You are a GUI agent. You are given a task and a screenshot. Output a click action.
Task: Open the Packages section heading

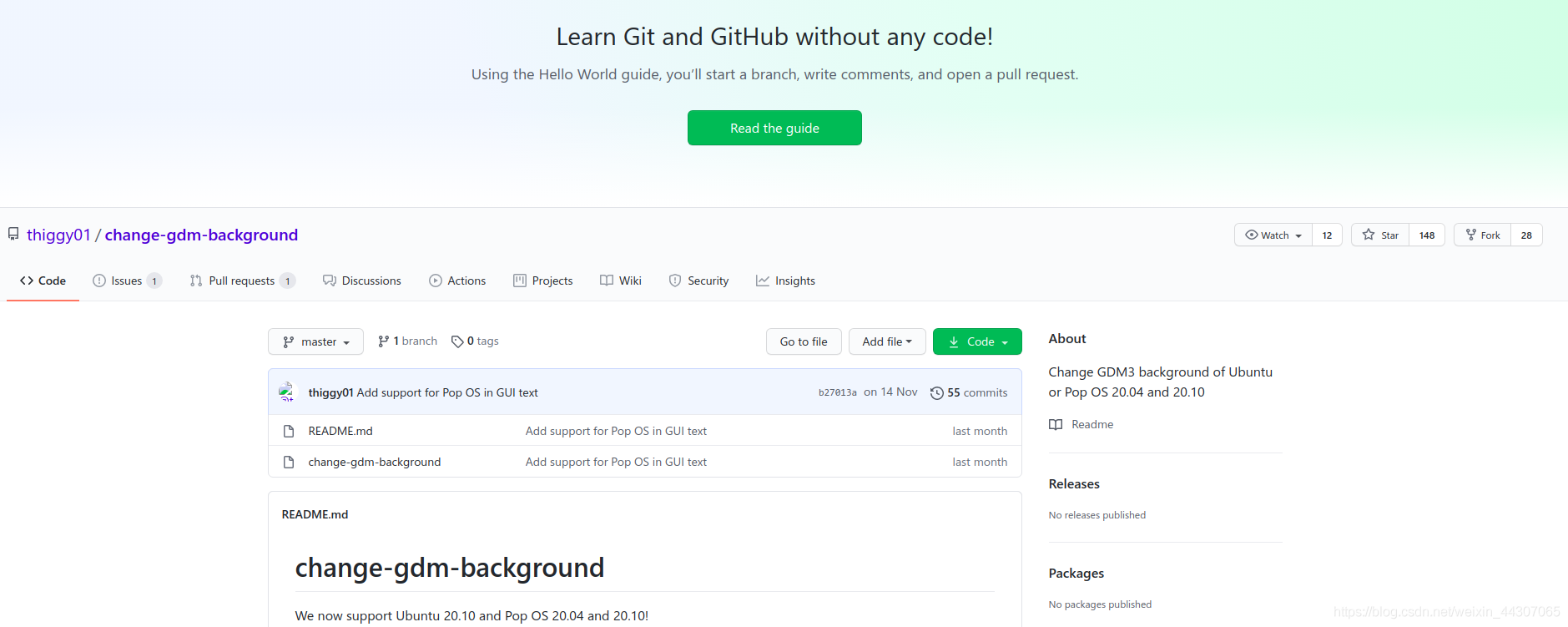click(x=1076, y=574)
